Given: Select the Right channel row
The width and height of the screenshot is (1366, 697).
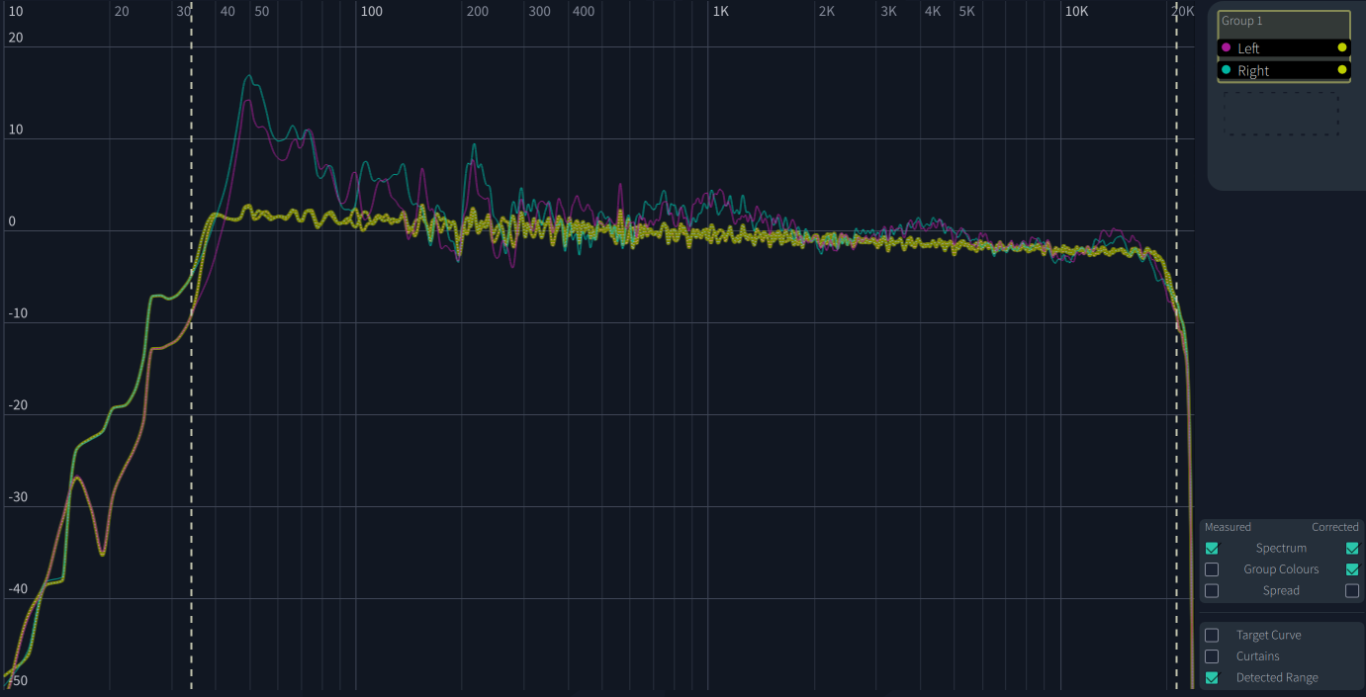Looking at the screenshot, I should click(x=1284, y=70).
